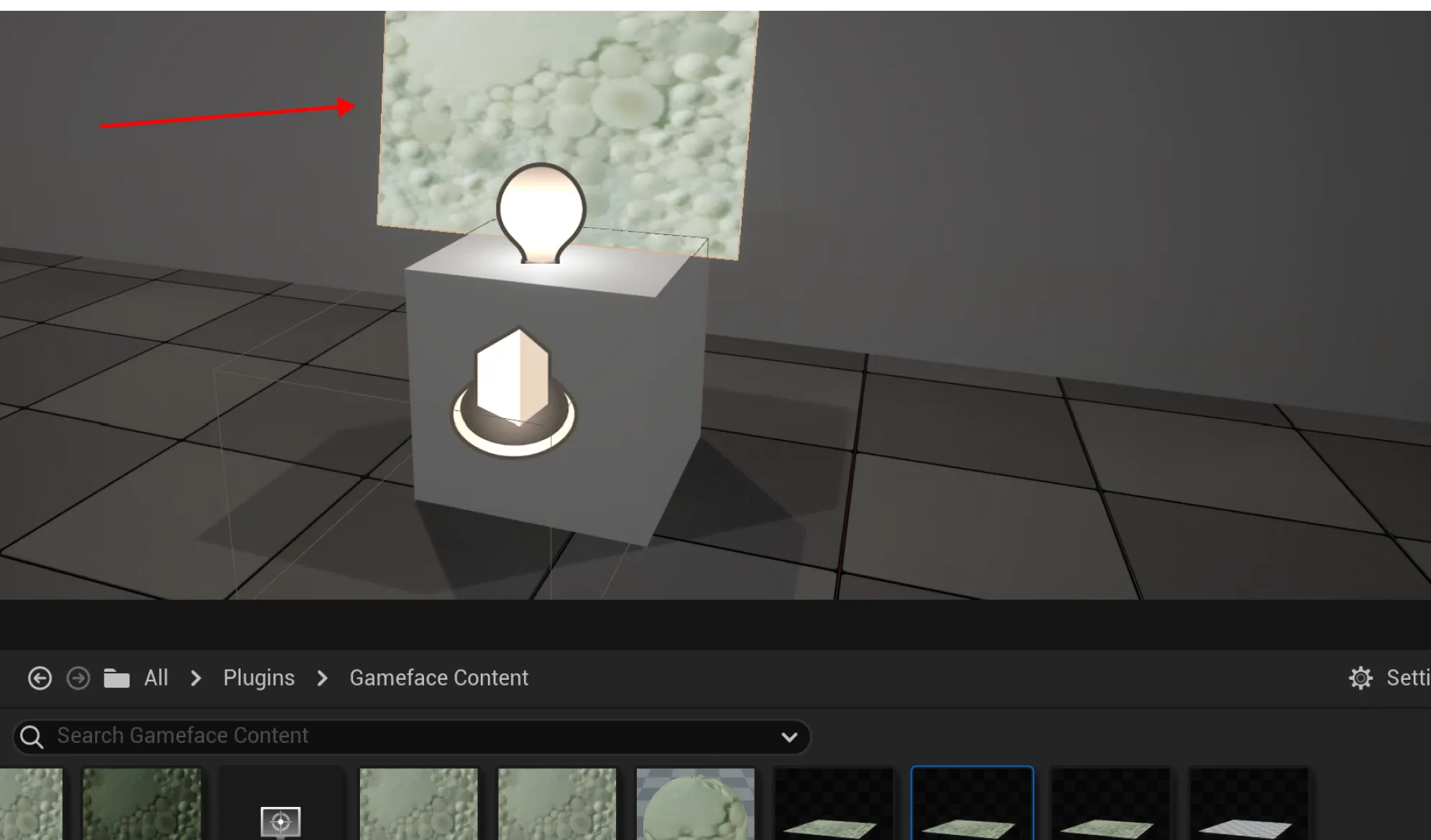Click the back navigation arrow icon
The height and width of the screenshot is (840, 1431).
coord(40,678)
